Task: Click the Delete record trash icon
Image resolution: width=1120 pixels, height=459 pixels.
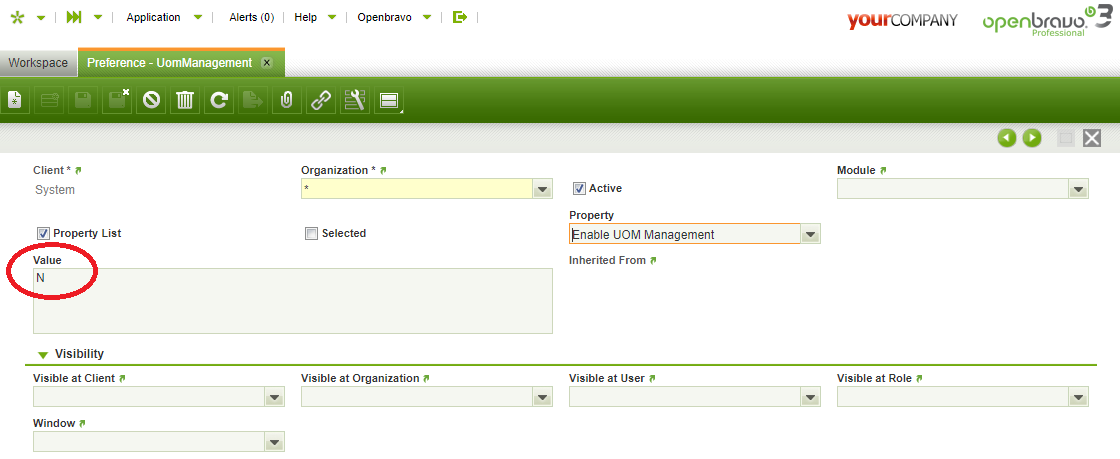Action: point(185,99)
